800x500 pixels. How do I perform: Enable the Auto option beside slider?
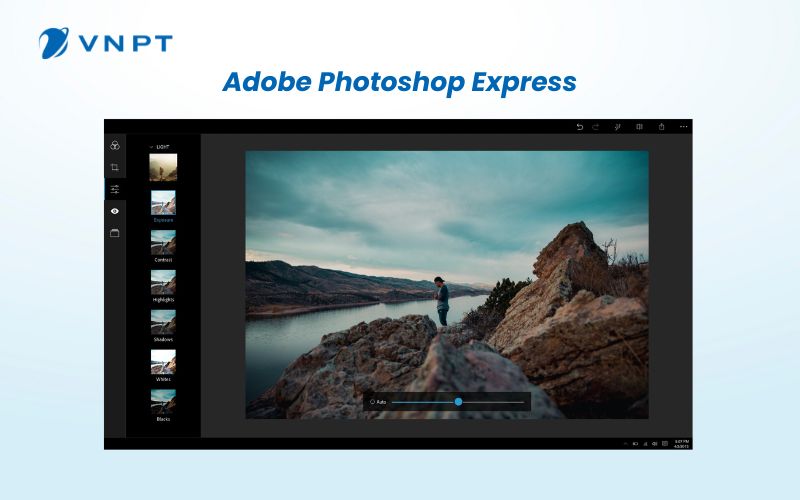378,402
